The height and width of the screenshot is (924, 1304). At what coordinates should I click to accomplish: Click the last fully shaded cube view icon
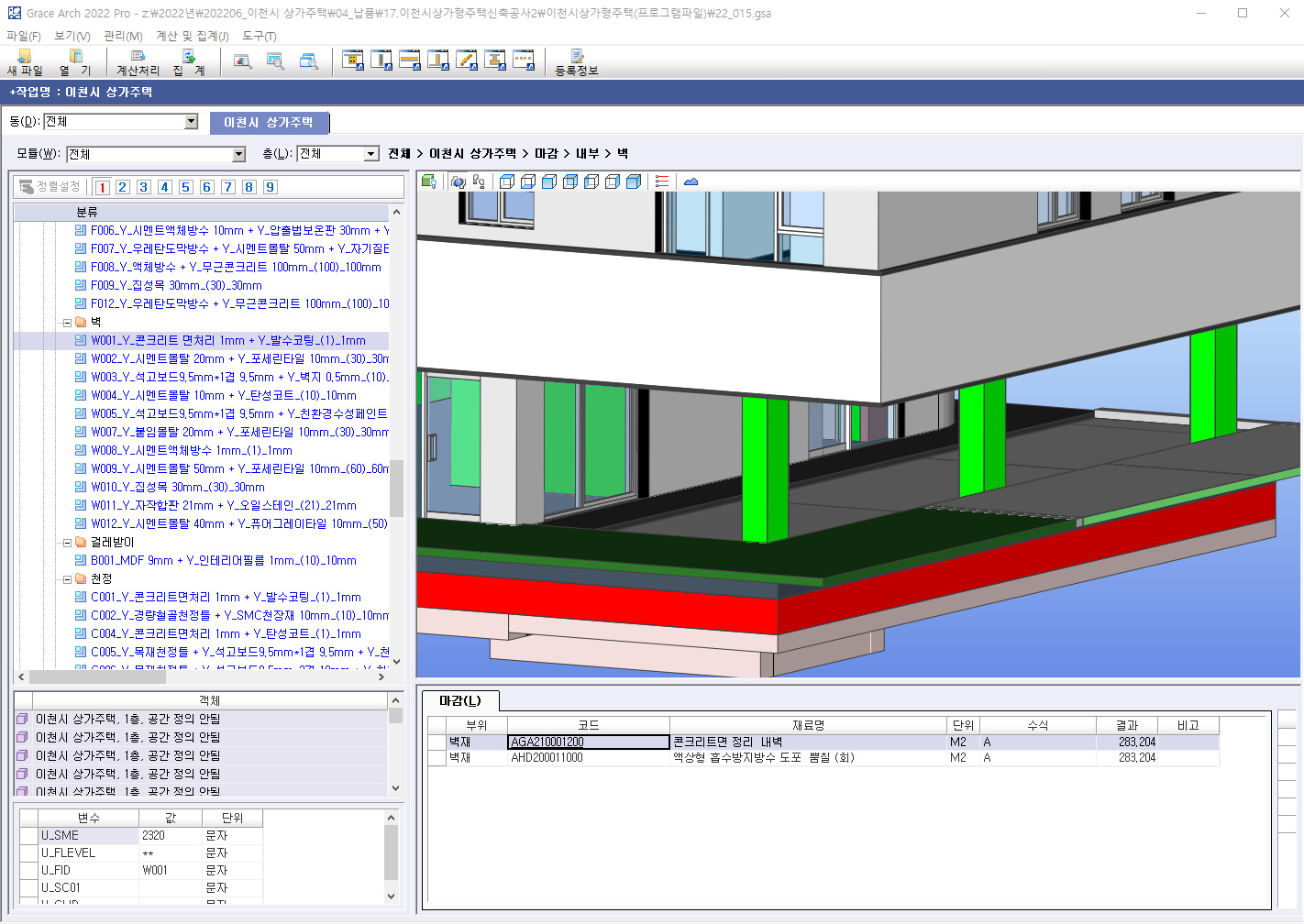click(x=634, y=181)
